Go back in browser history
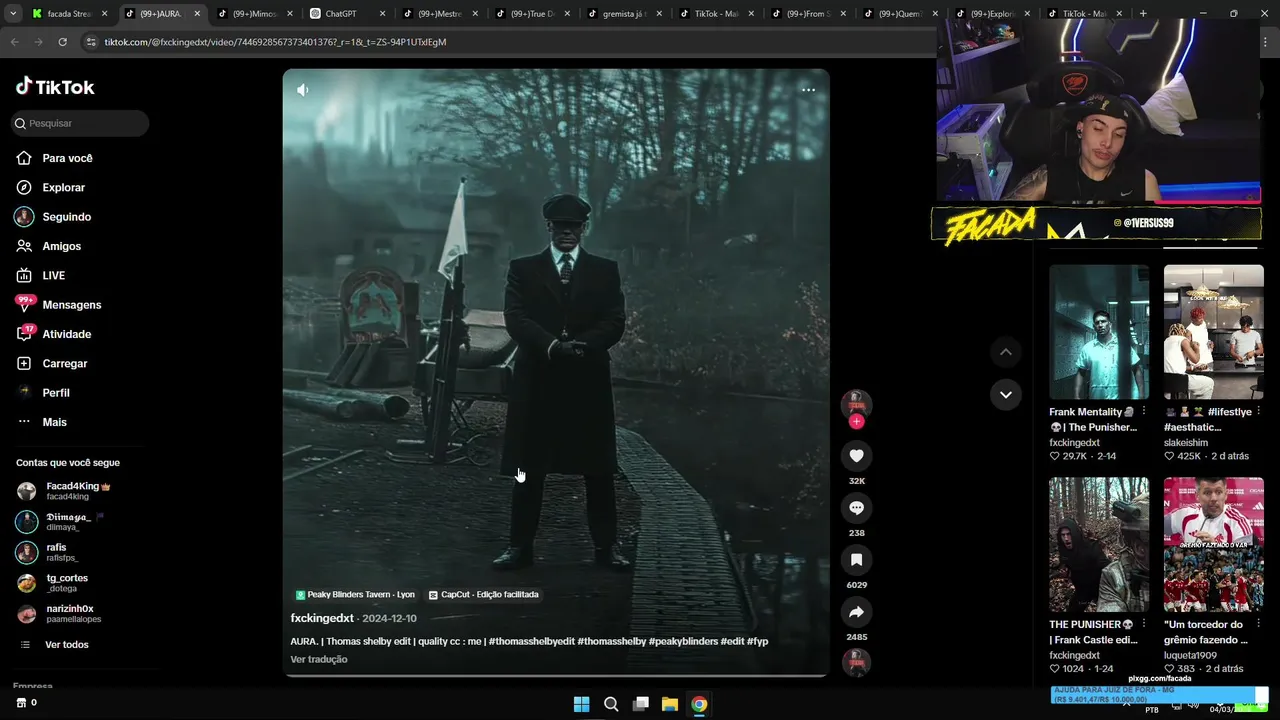Image resolution: width=1280 pixels, height=720 pixels. tap(14, 42)
